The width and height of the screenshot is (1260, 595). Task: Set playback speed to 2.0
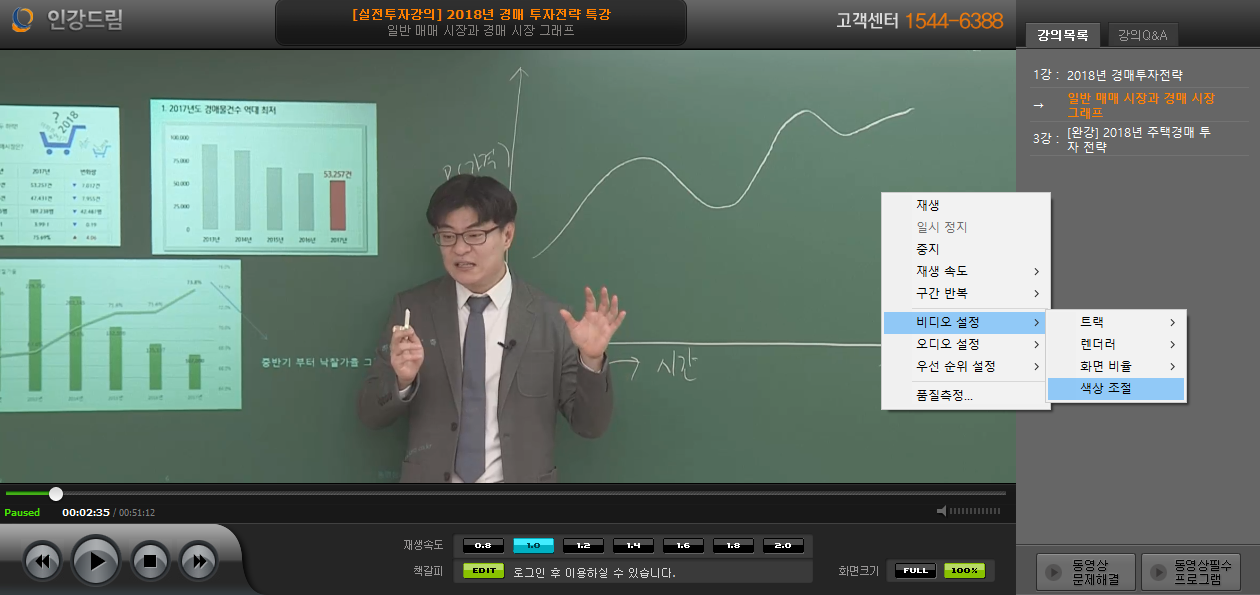(783, 545)
